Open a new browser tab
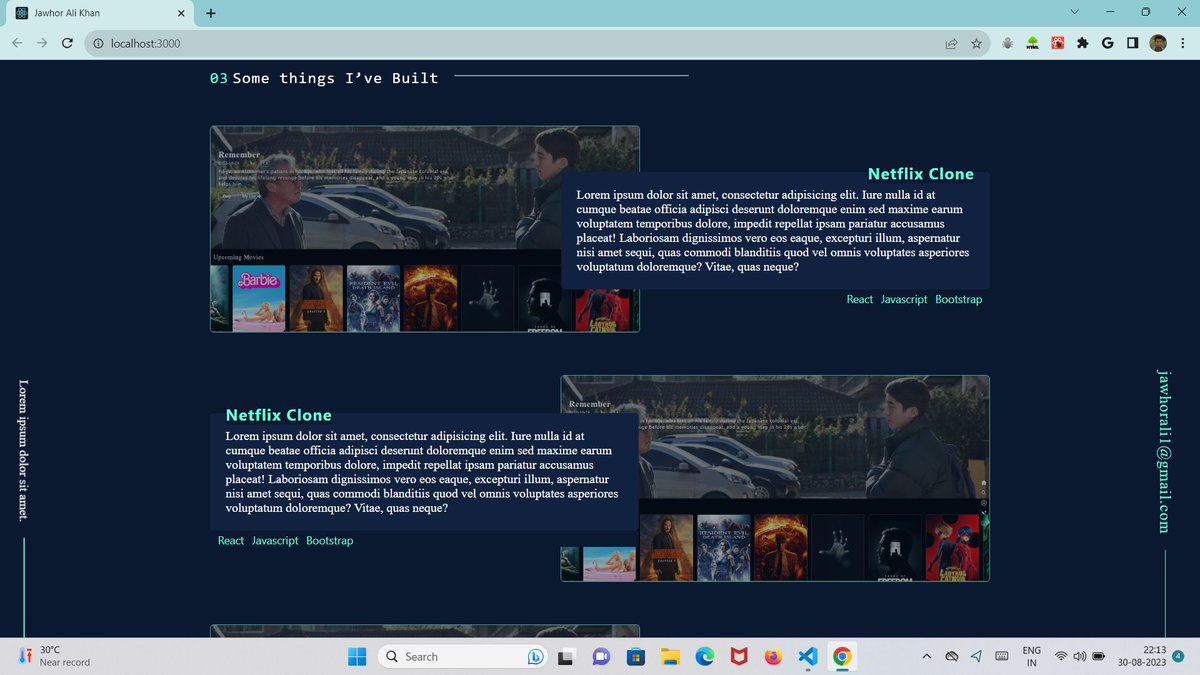Viewport: 1200px width, 675px height. (x=210, y=13)
